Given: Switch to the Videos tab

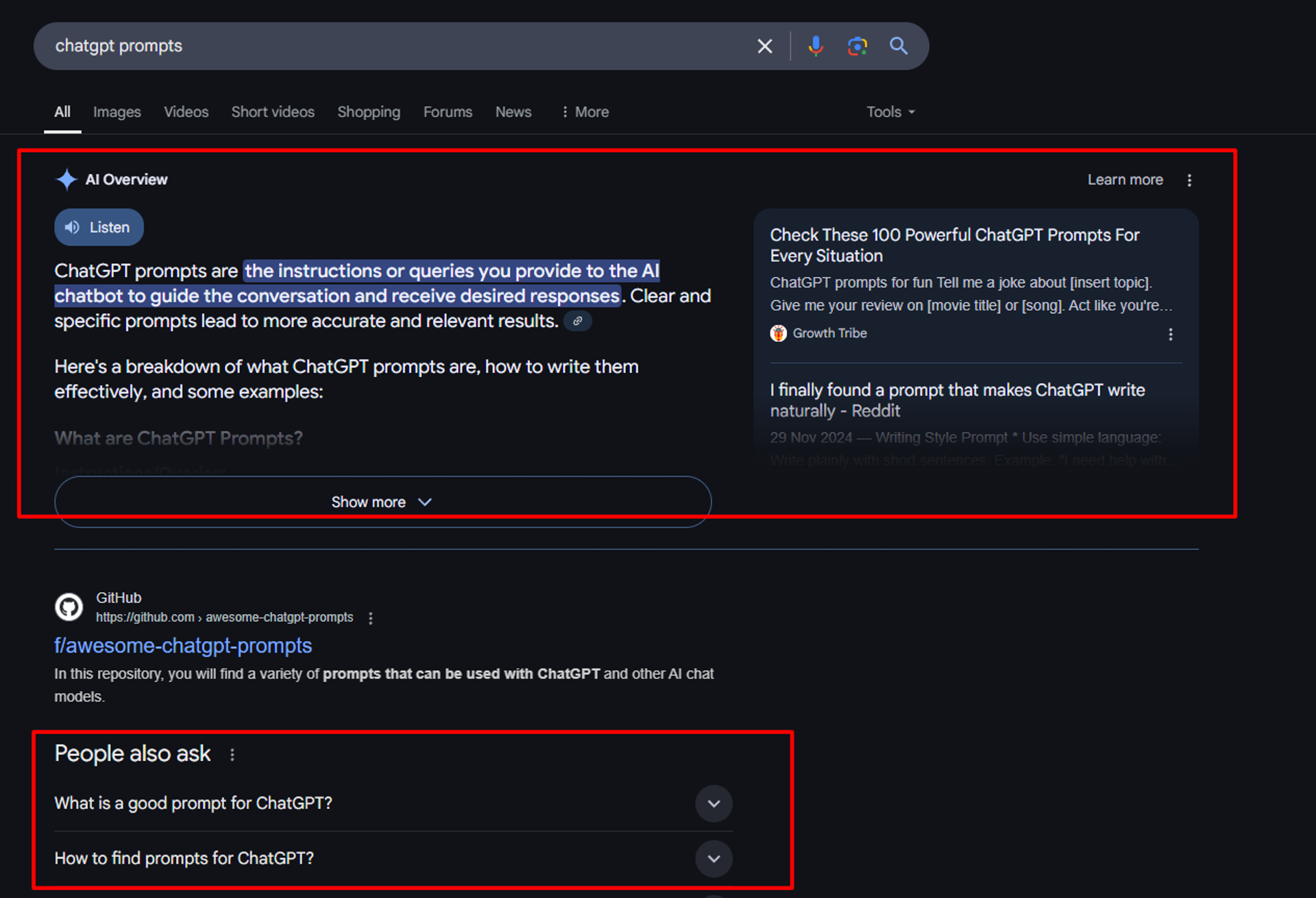Looking at the screenshot, I should (186, 112).
